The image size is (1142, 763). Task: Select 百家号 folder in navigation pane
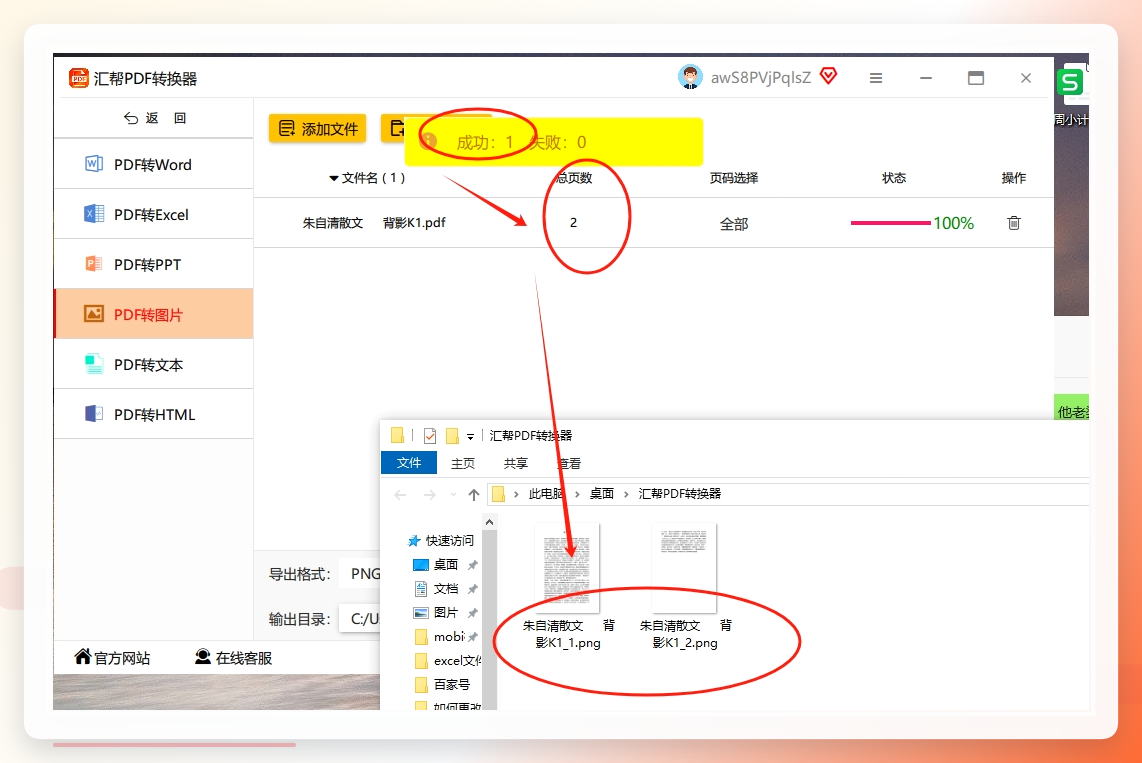[443, 684]
